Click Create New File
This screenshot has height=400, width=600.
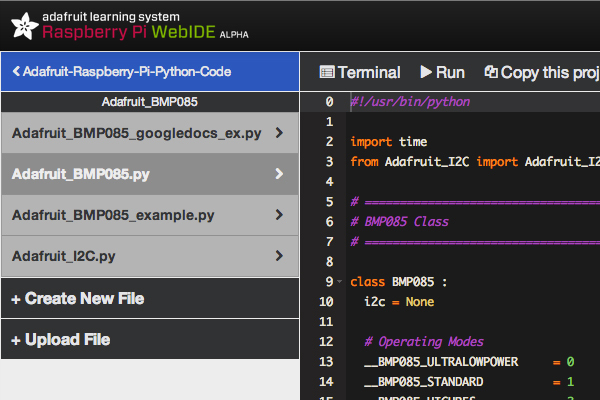[78, 298]
